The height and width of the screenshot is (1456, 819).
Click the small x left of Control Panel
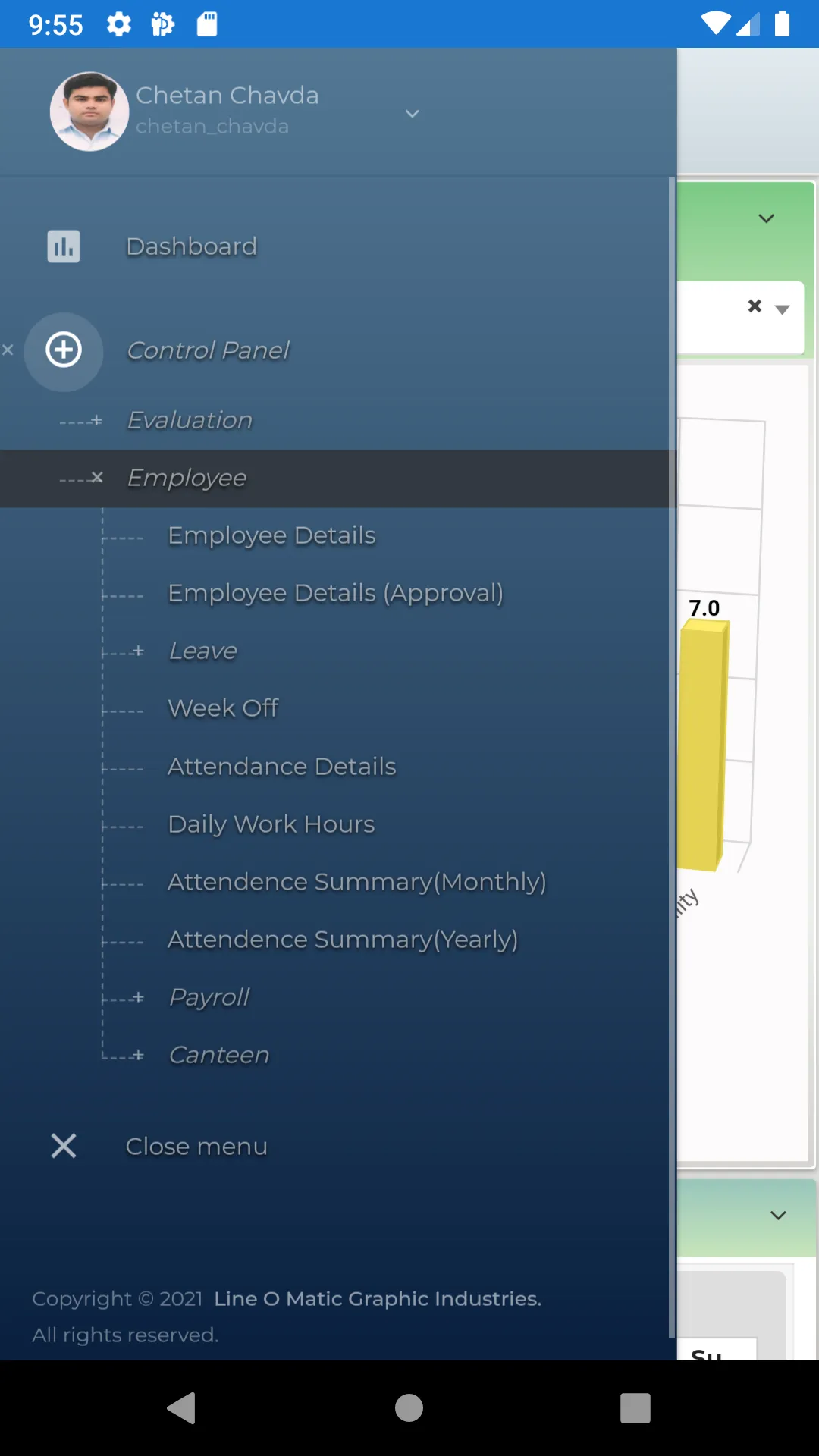click(x=8, y=350)
